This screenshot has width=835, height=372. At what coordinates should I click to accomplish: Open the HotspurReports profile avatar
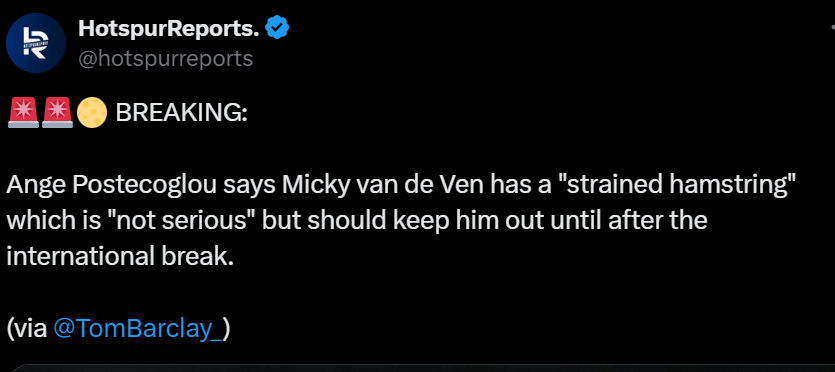[36, 43]
